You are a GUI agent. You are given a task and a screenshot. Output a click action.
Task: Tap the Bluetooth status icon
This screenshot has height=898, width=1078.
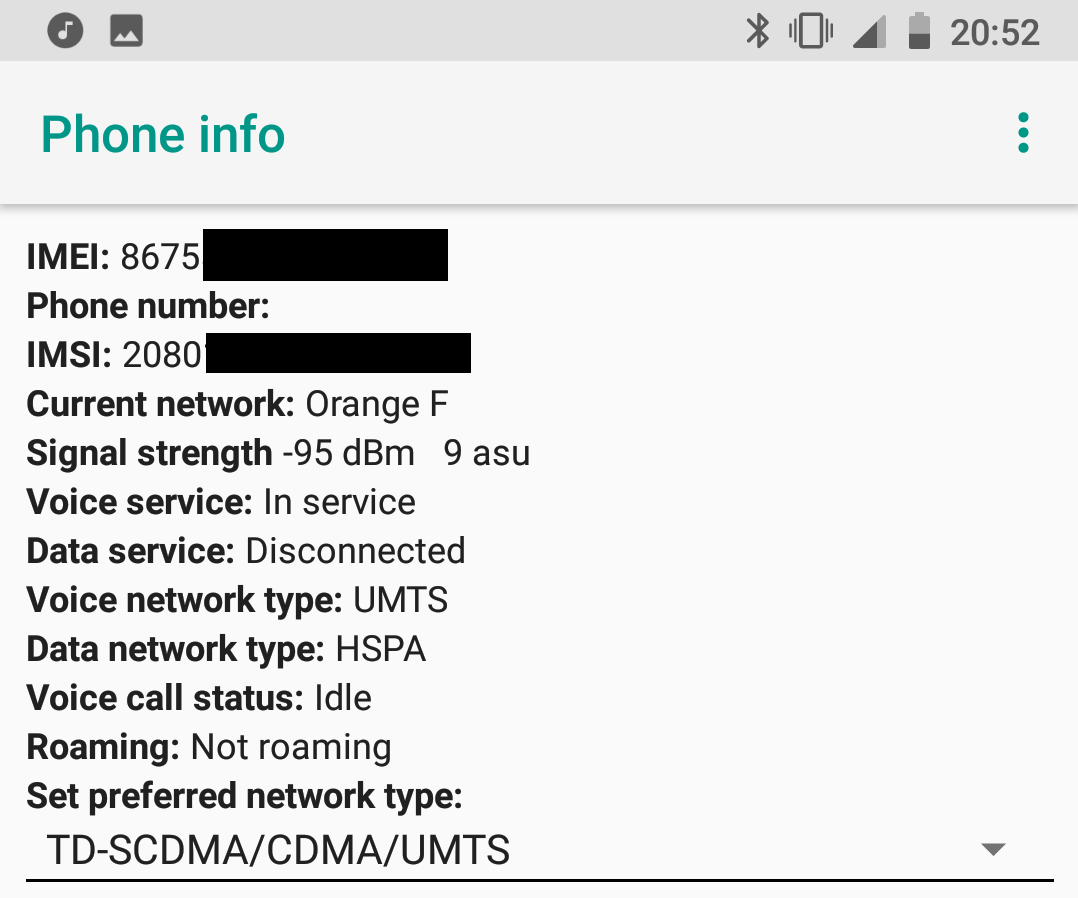click(x=758, y=32)
